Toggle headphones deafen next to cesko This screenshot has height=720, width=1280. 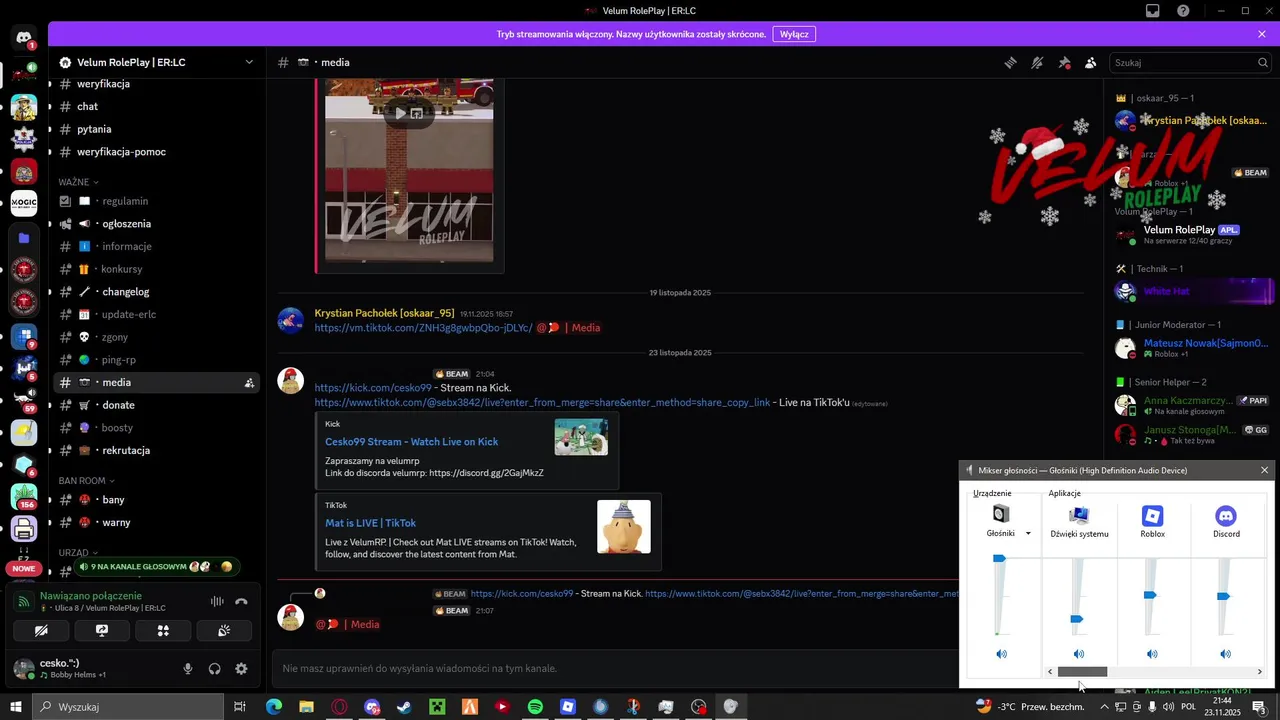[x=214, y=669]
